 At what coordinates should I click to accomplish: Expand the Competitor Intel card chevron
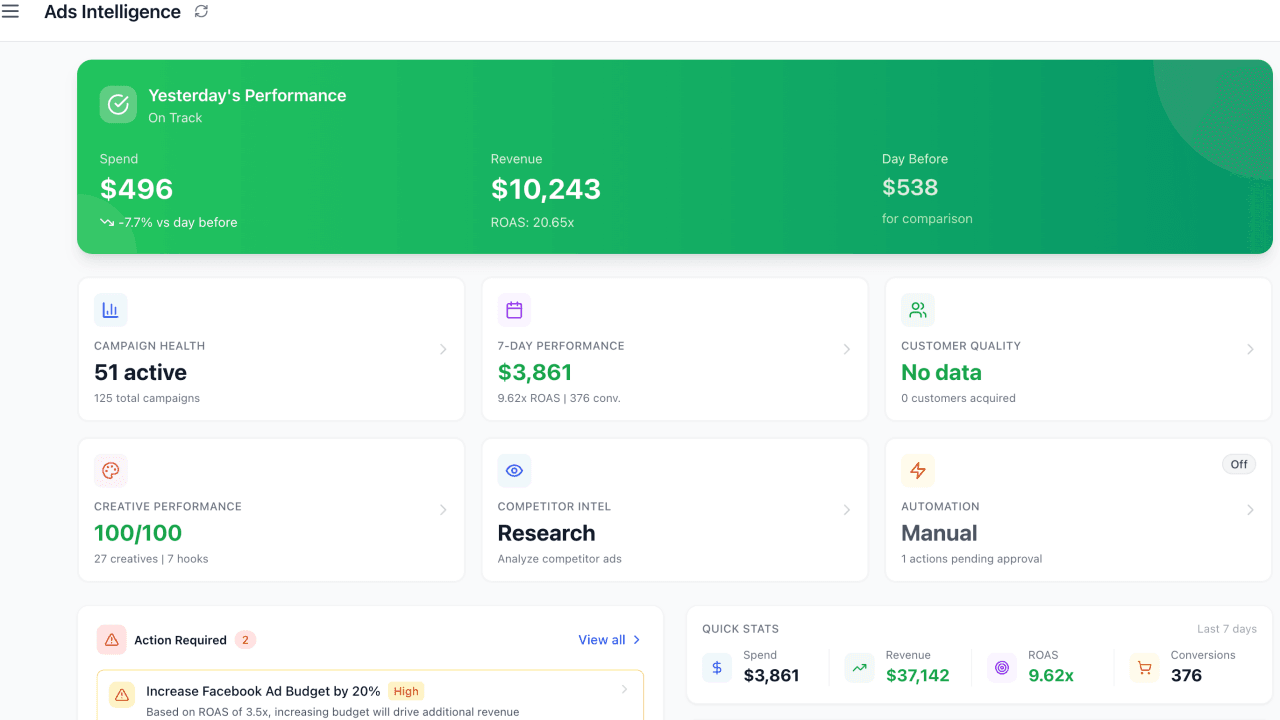coord(847,510)
